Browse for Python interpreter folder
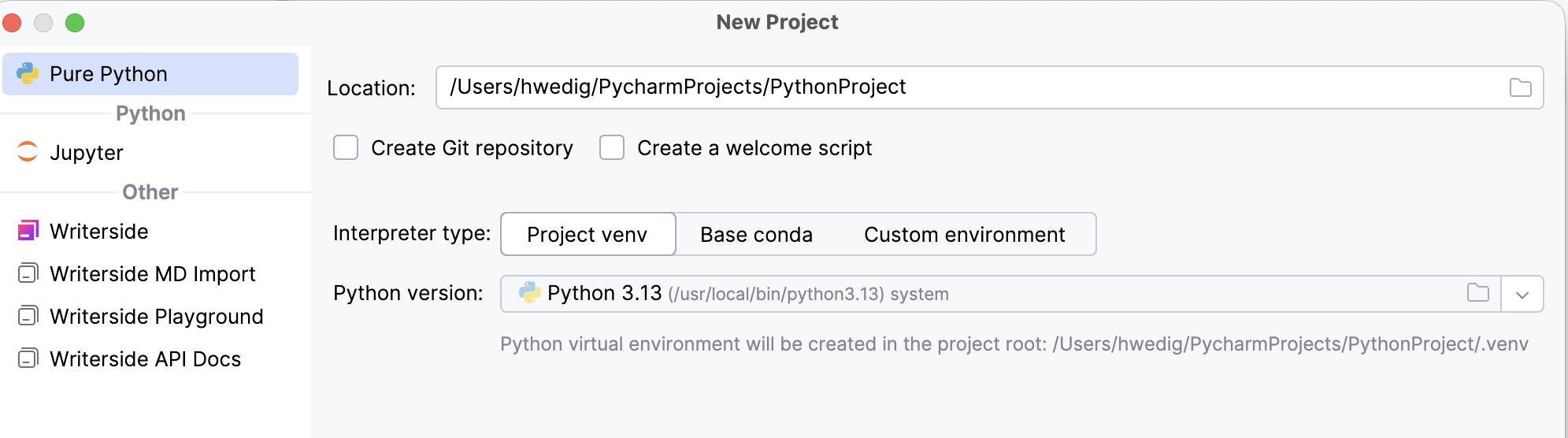 [x=1477, y=293]
